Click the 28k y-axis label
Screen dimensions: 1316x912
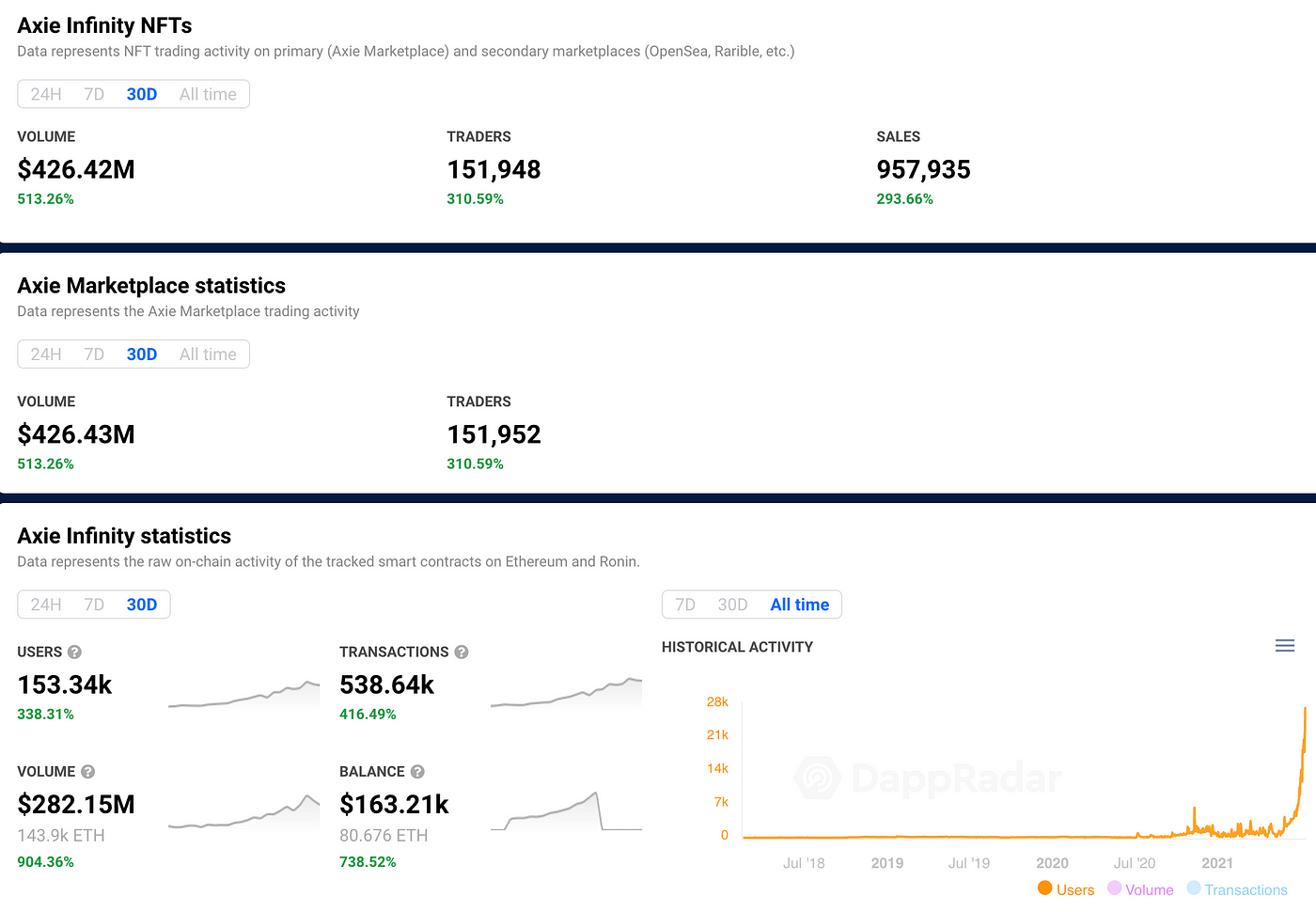tap(717, 701)
